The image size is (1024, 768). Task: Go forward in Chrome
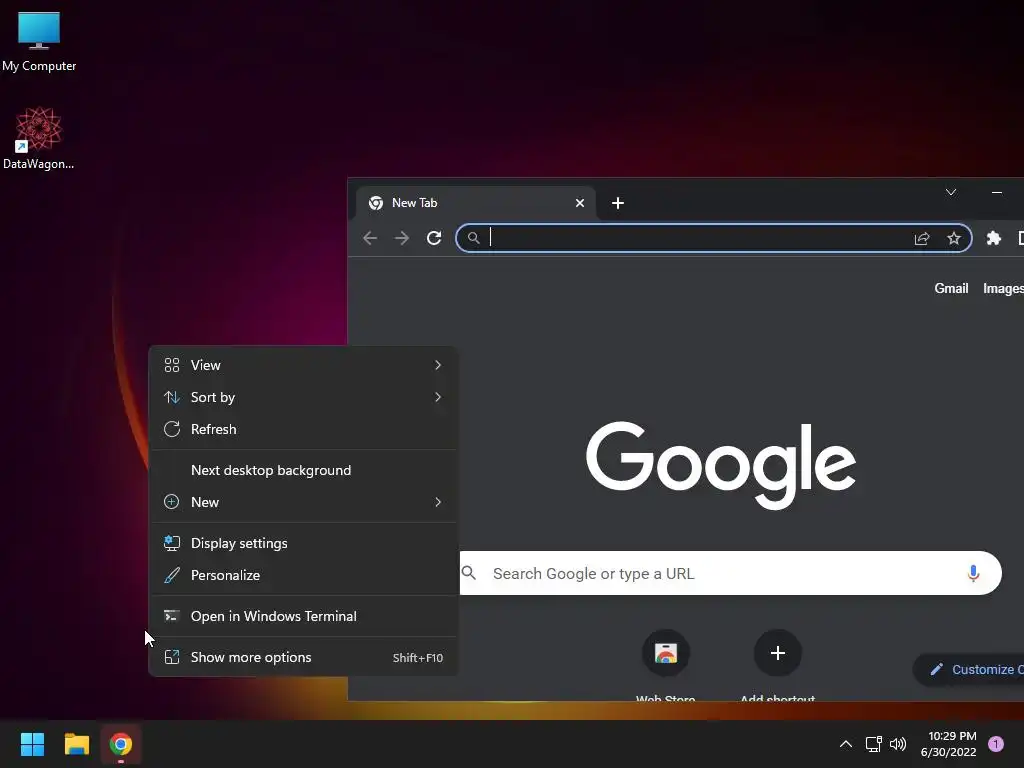(x=402, y=238)
